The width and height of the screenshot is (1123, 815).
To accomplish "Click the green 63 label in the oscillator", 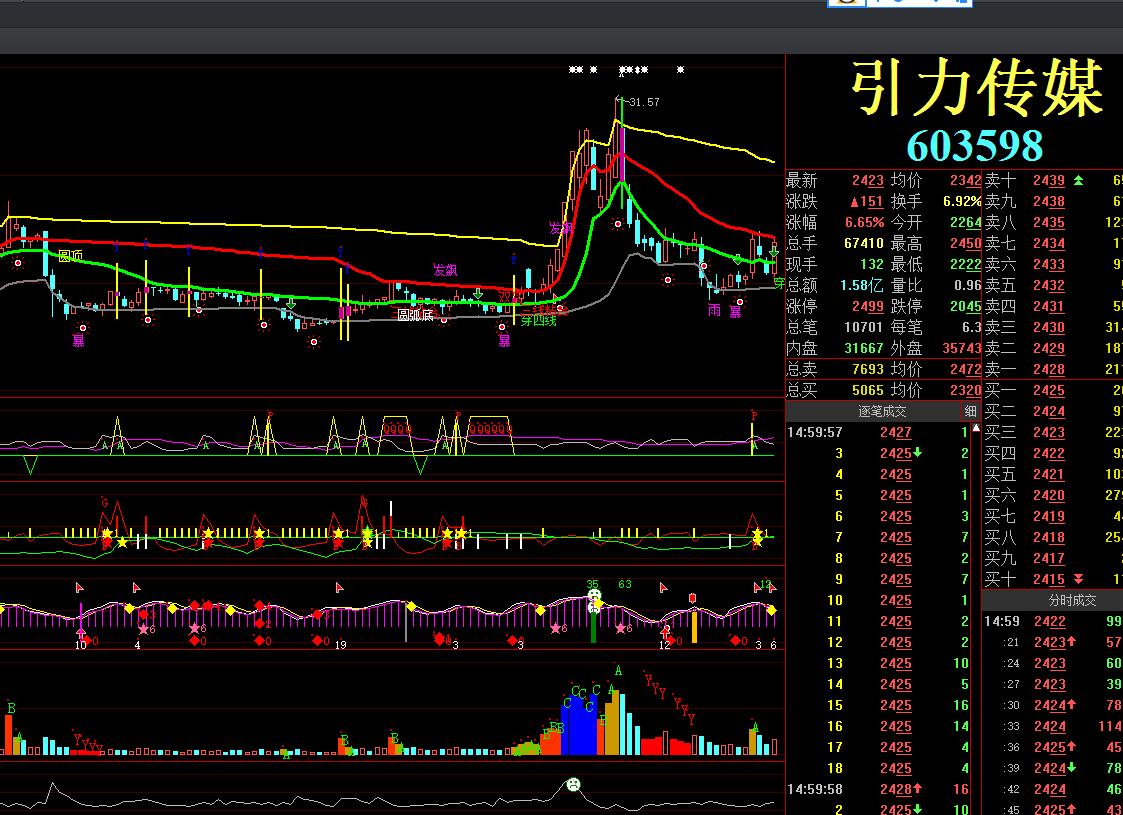I will tap(625, 584).
